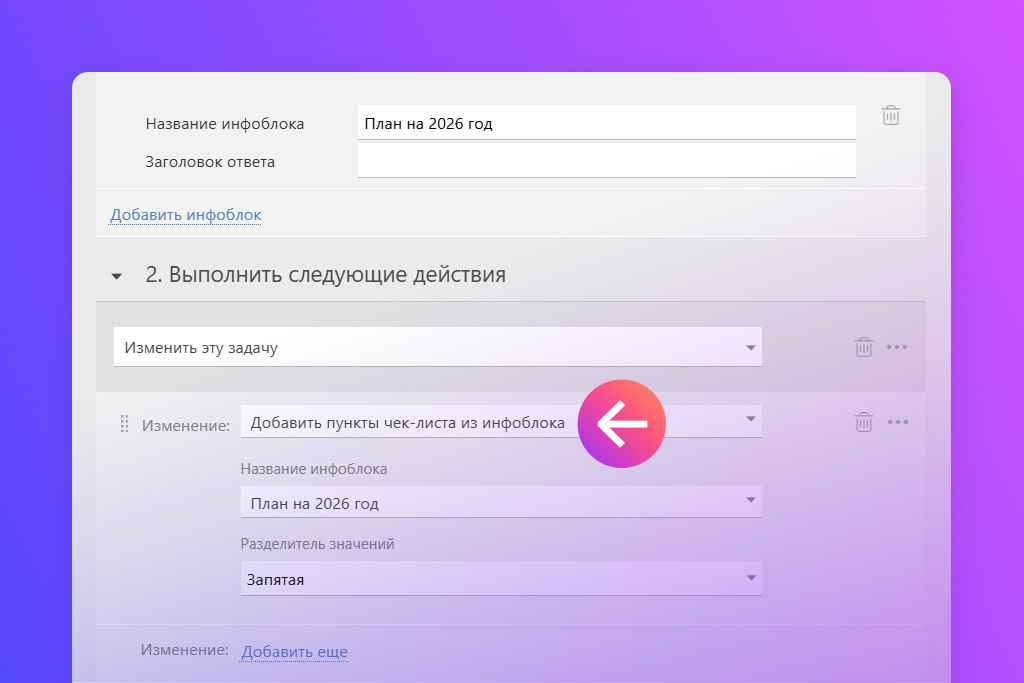Click the empty "Заголовок ответа" input field
This screenshot has width=1024, height=683.
pos(605,161)
